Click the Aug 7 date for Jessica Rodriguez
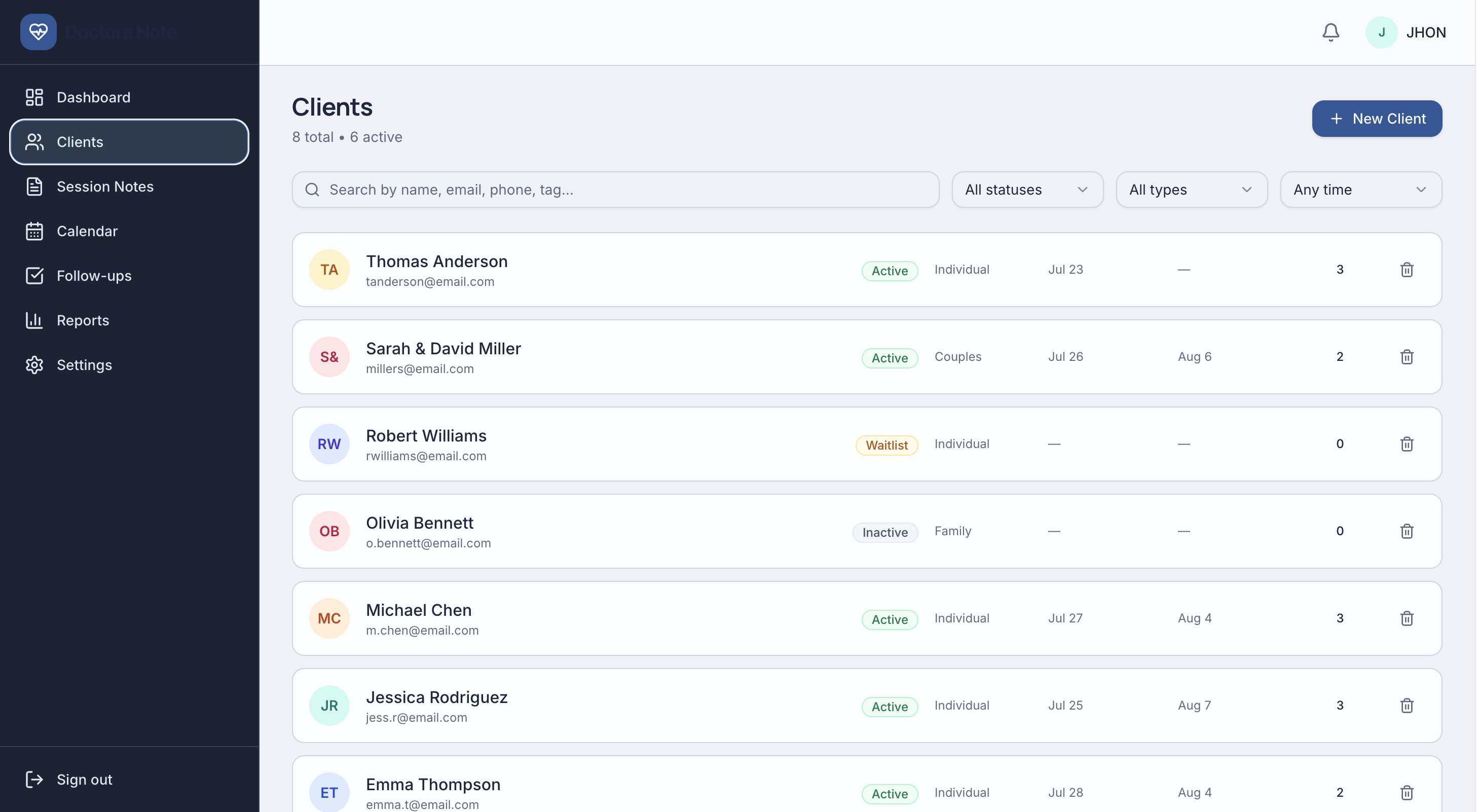 click(1194, 706)
